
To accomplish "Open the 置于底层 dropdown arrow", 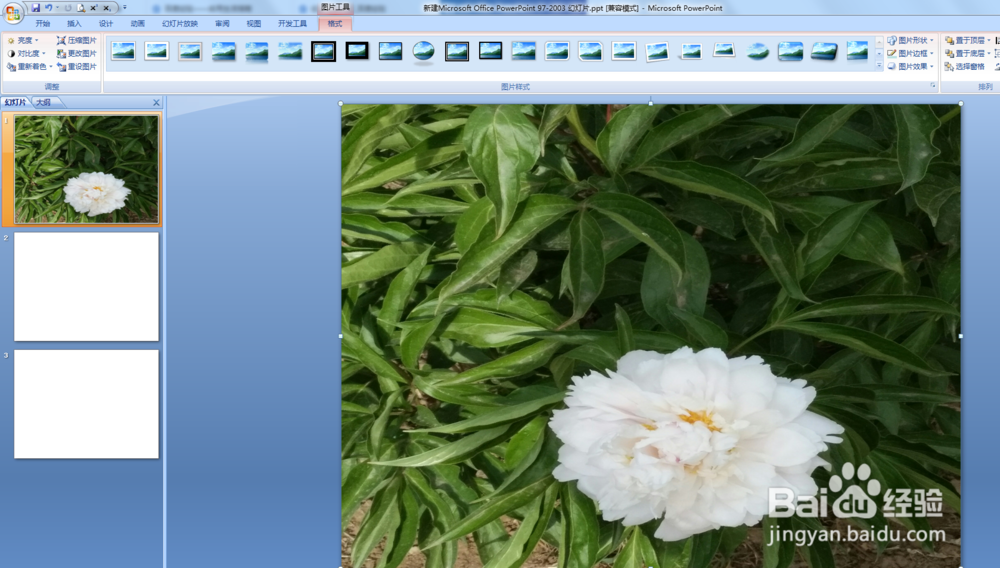I will (989, 54).
